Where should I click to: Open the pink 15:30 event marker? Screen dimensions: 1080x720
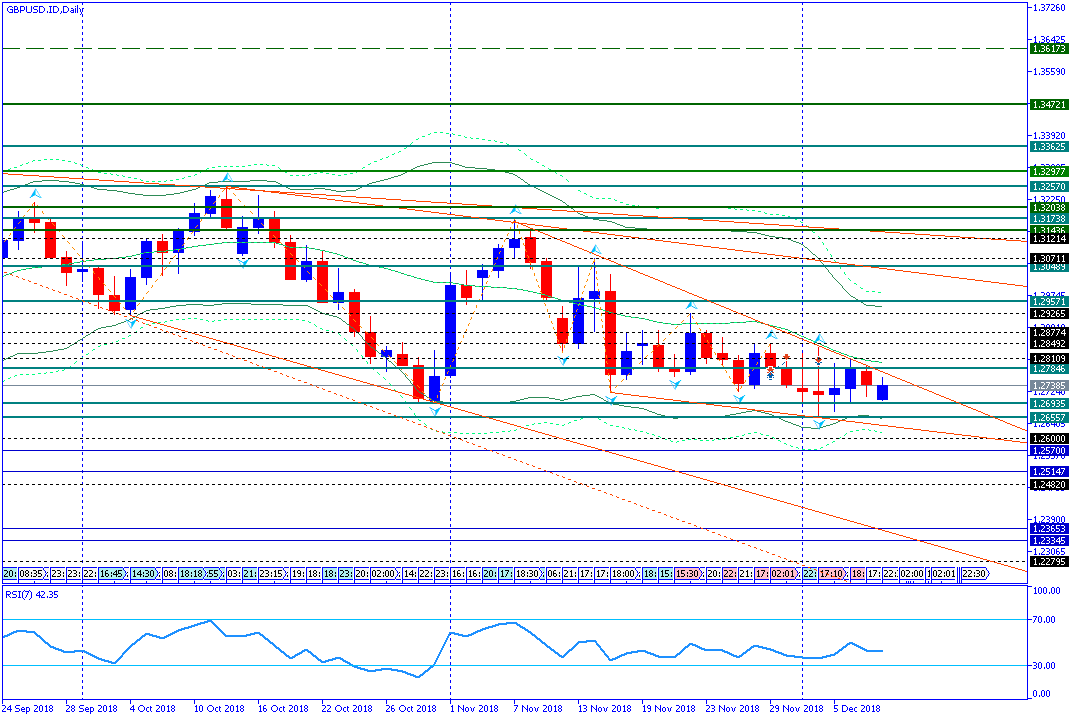pyautogui.click(x=687, y=575)
